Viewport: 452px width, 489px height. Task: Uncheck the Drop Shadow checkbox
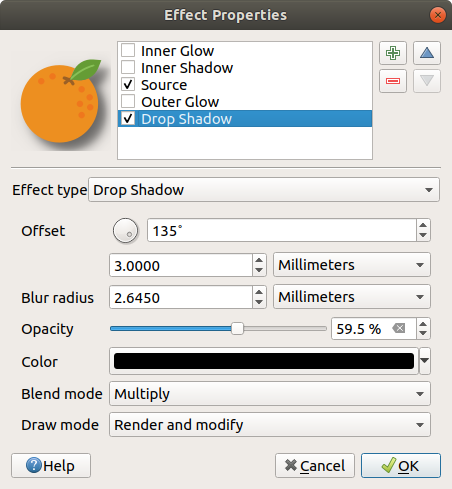(x=128, y=118)
